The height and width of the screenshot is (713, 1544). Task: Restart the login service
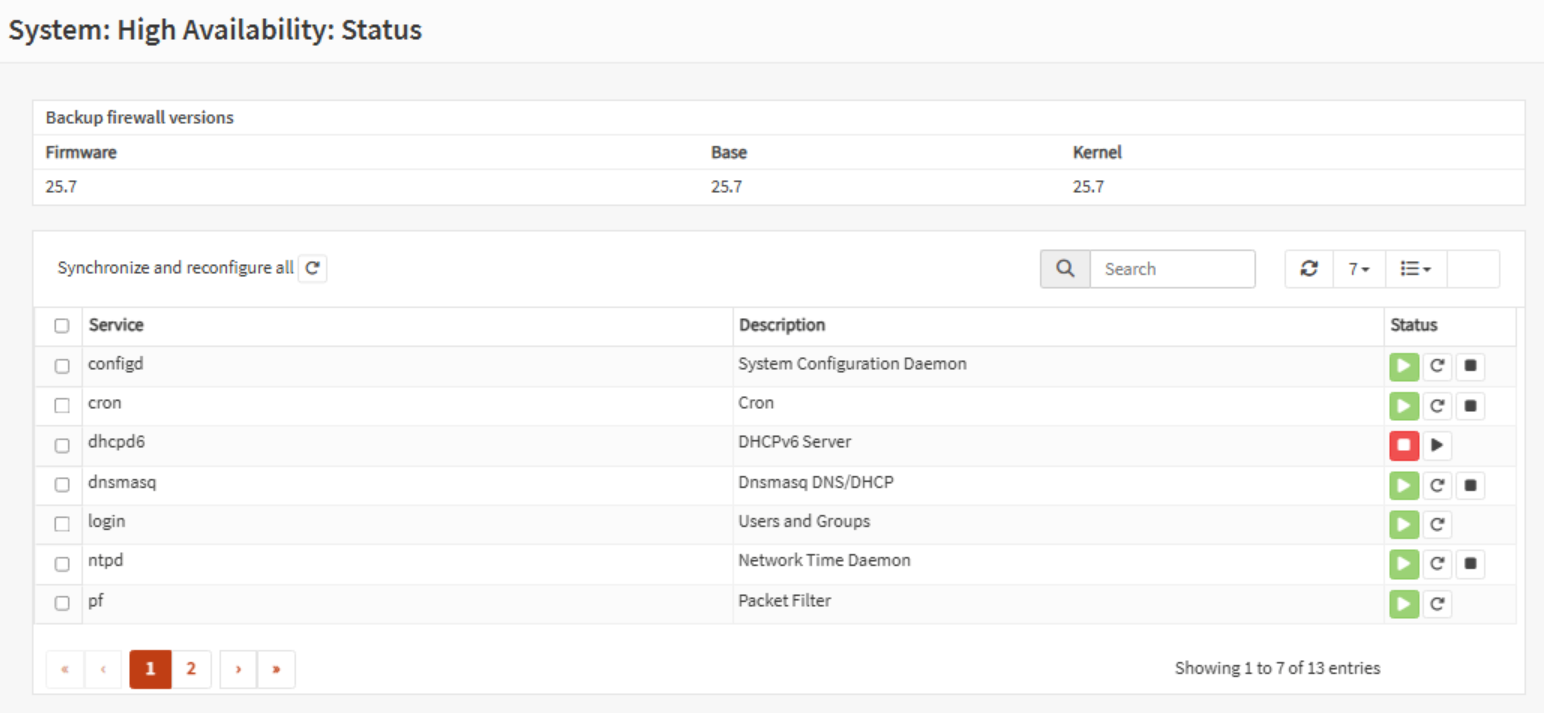pos(1436,525)
